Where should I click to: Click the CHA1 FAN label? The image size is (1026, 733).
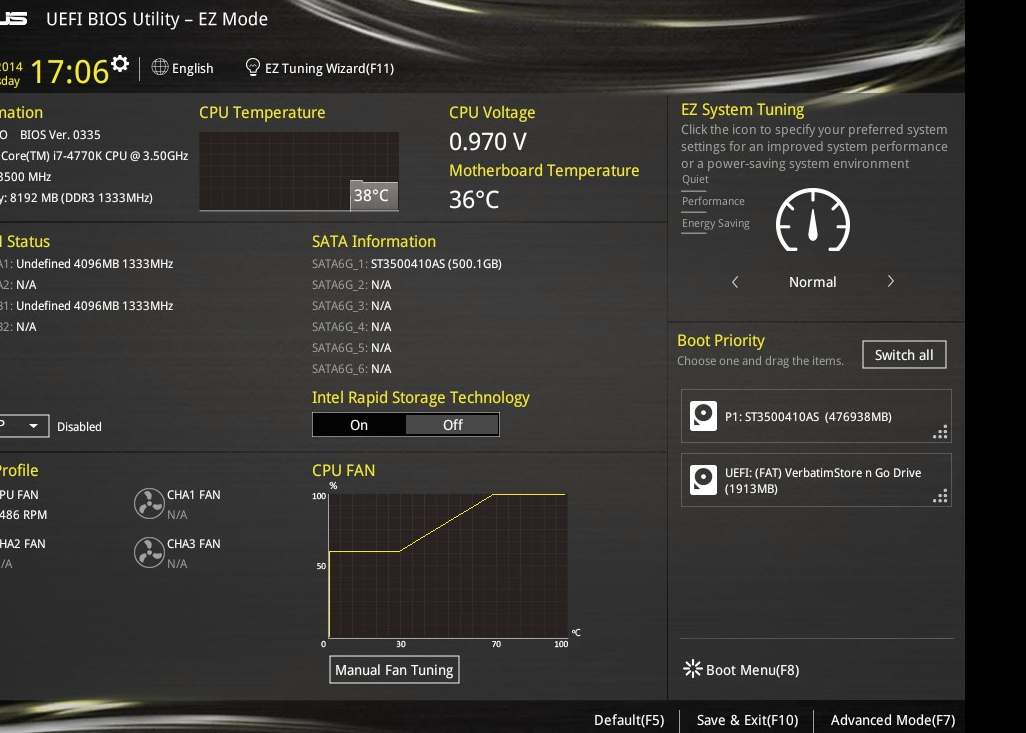pyautogui.click(x=194, y=495)
